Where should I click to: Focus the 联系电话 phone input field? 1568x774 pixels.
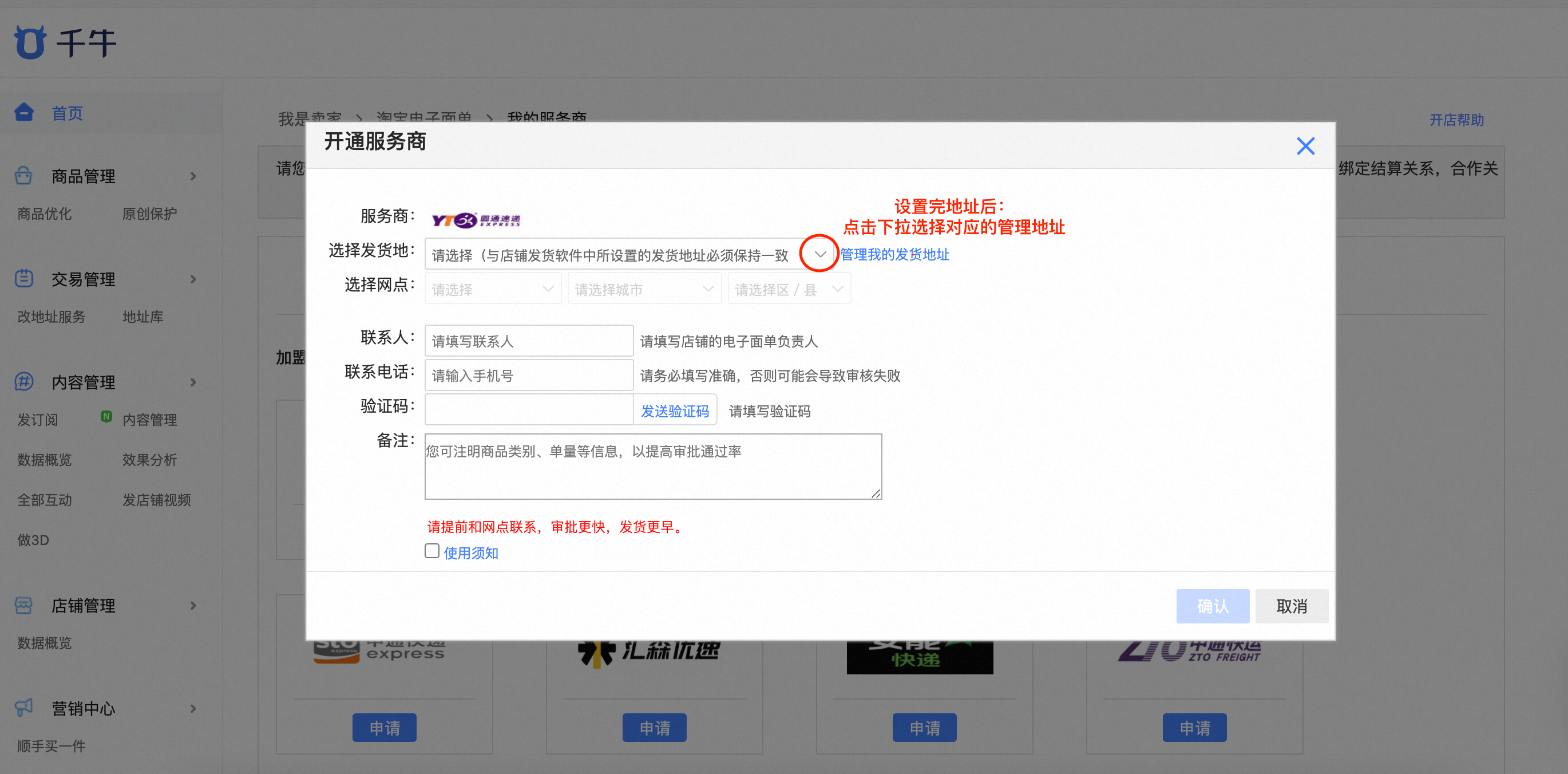(529, 375)
